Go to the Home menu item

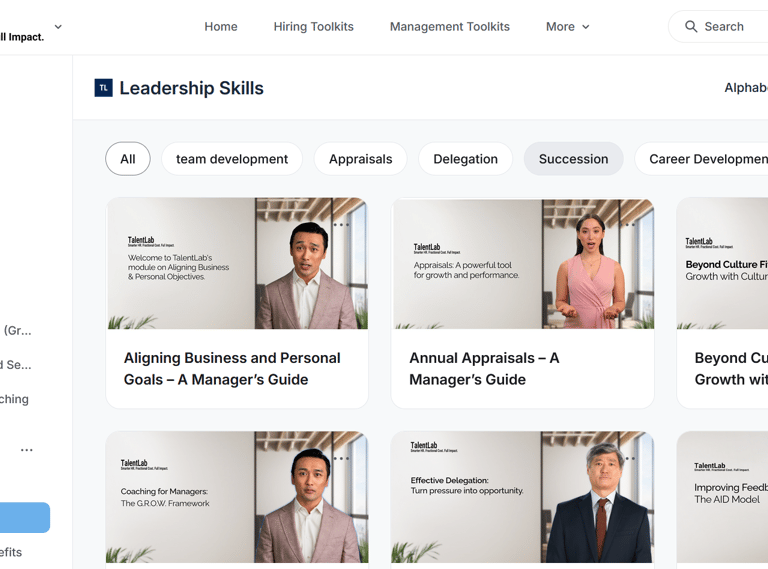221,27
